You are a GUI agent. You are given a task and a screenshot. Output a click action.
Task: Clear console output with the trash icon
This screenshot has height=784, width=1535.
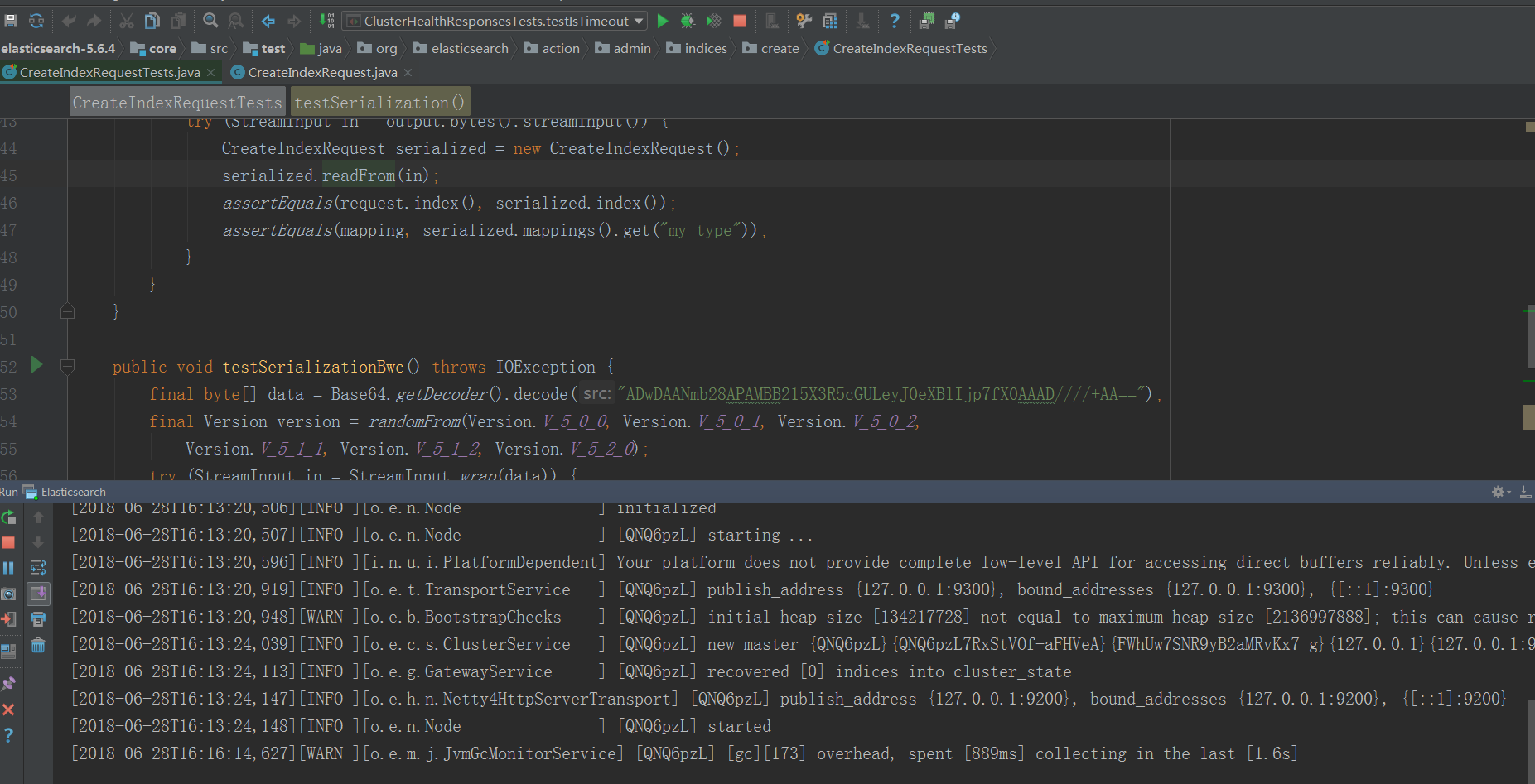pos(38,645)
